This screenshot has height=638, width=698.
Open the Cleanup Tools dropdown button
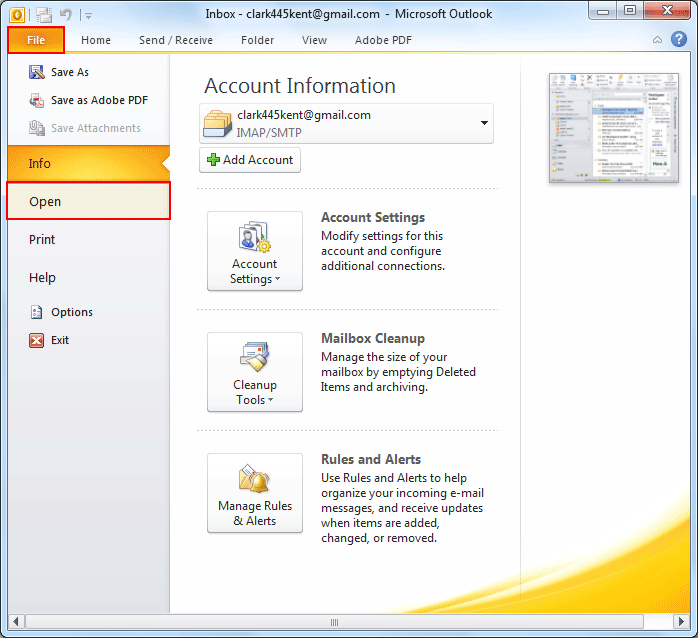[x=255, y=372]
